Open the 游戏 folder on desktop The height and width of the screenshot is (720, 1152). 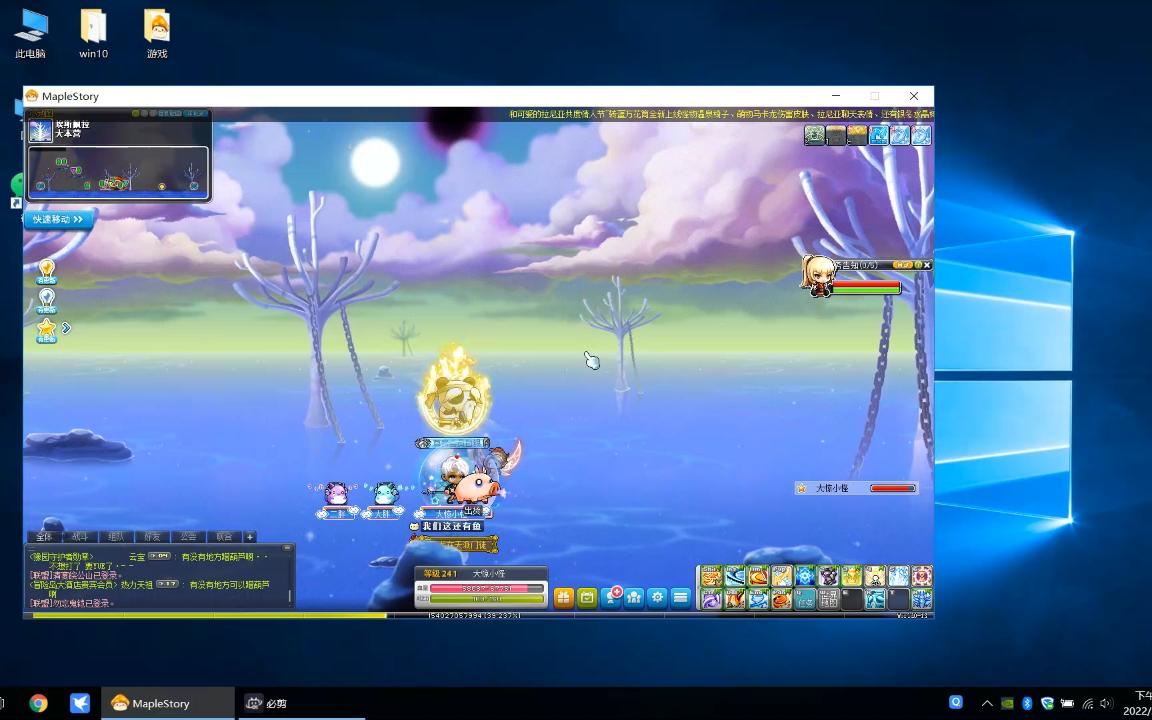coord(156,33)
